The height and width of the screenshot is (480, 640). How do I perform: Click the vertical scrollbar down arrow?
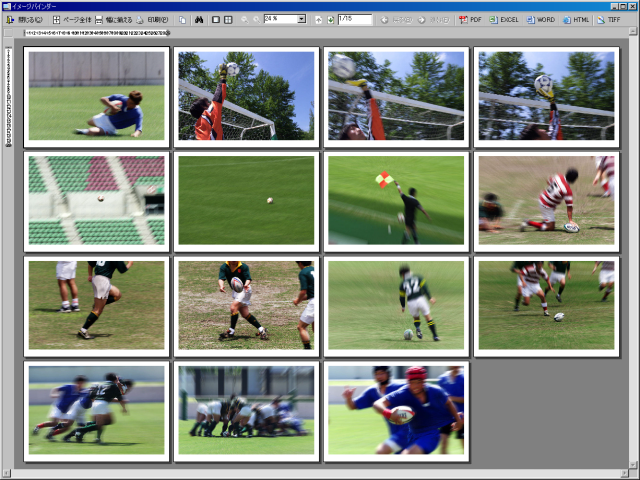[634, 463]
